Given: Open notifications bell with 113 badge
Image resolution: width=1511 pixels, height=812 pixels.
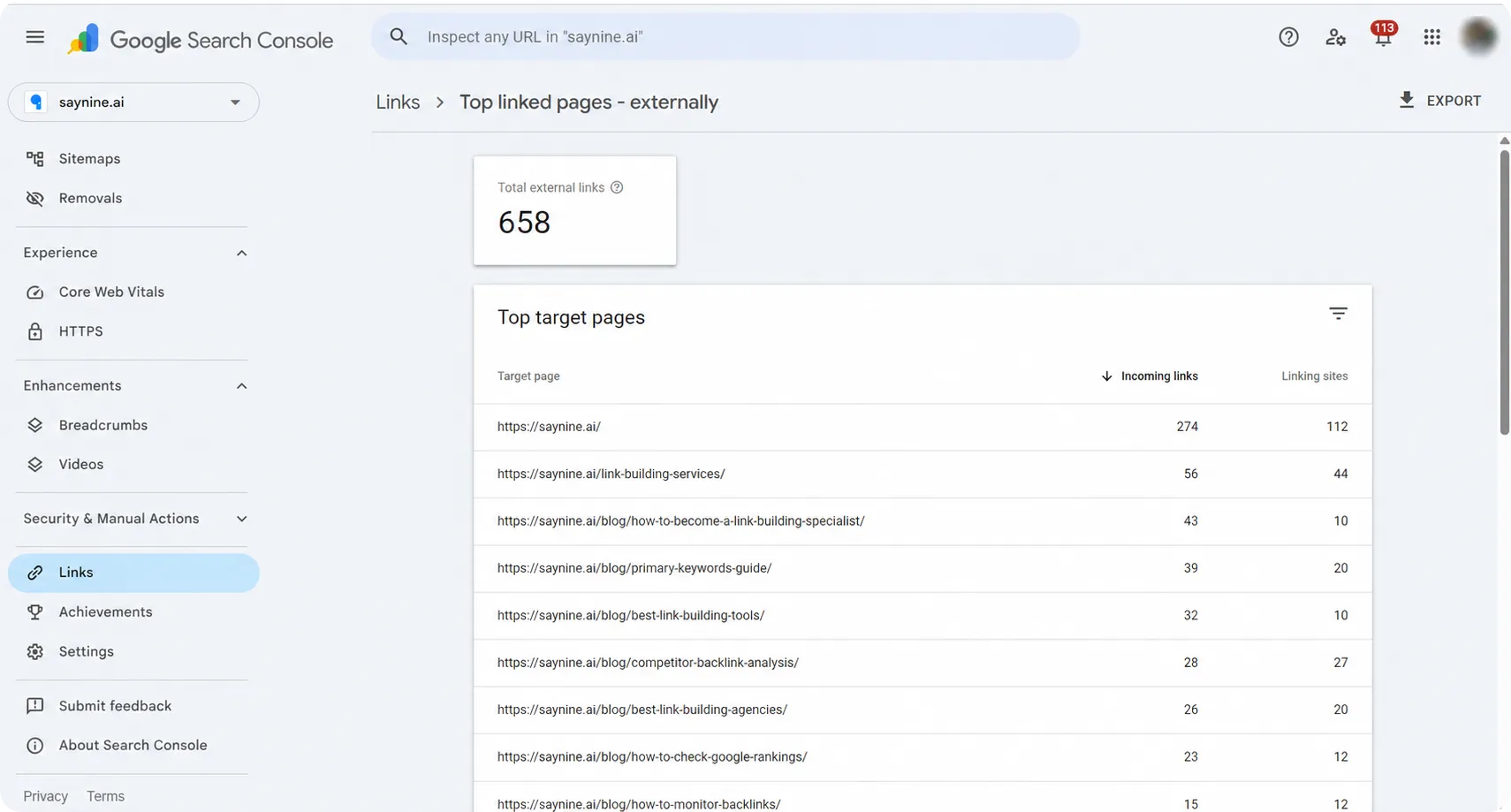Looking at the screenshot, I should pyautogui.click(x=1383, y=35).
